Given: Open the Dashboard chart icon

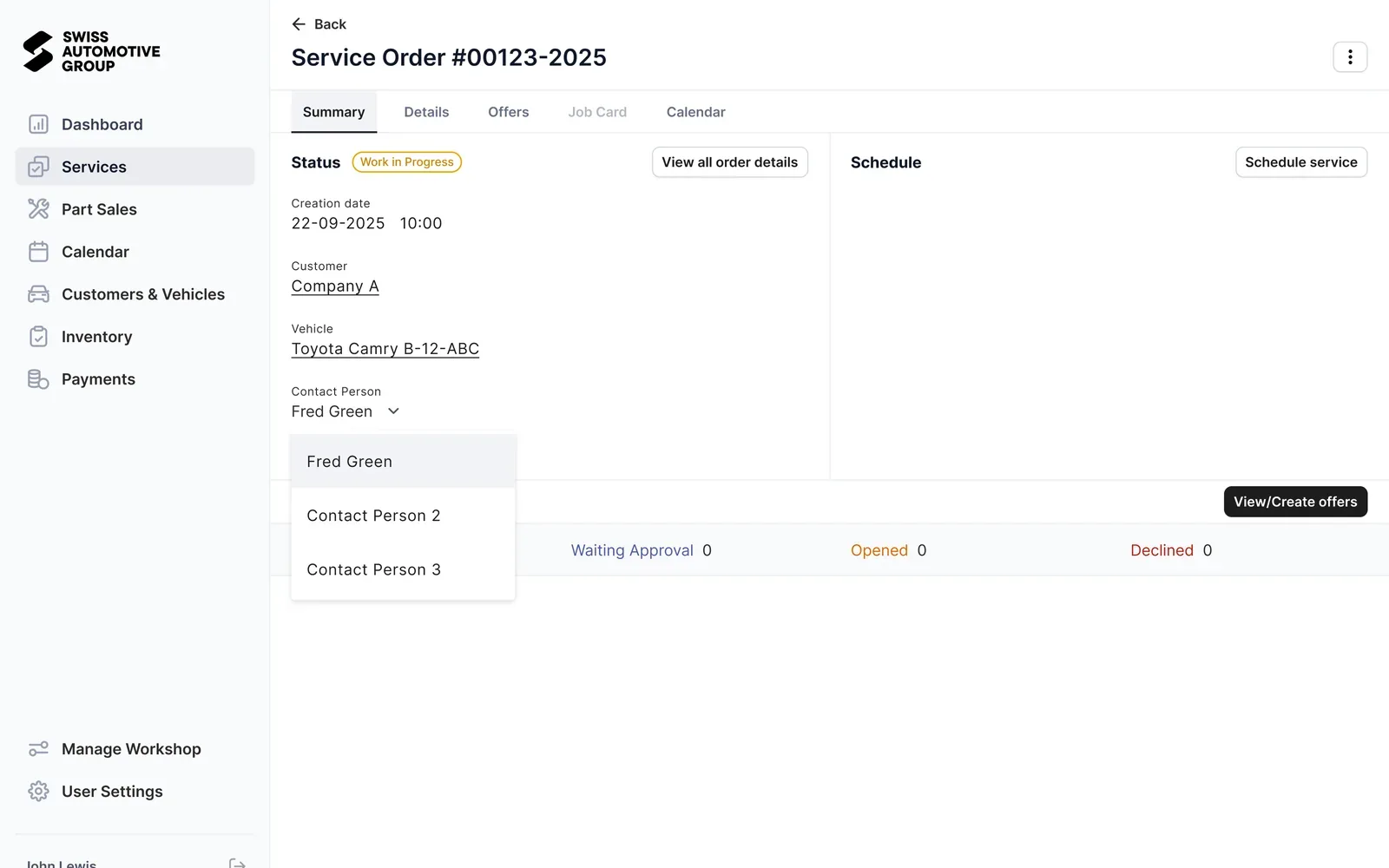Looking at the screenshot, I should pos(38,124).
